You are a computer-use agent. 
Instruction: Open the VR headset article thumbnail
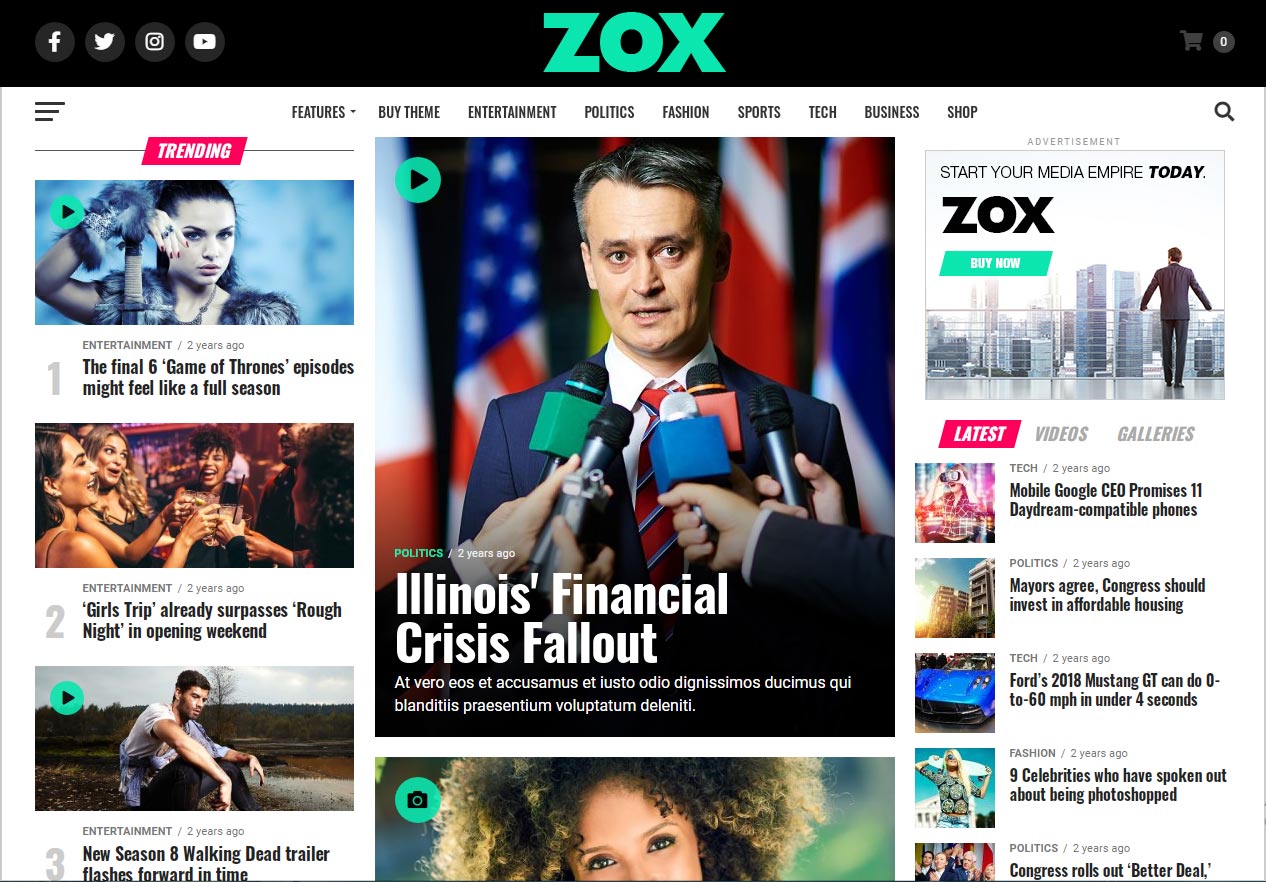coord(955,503)
